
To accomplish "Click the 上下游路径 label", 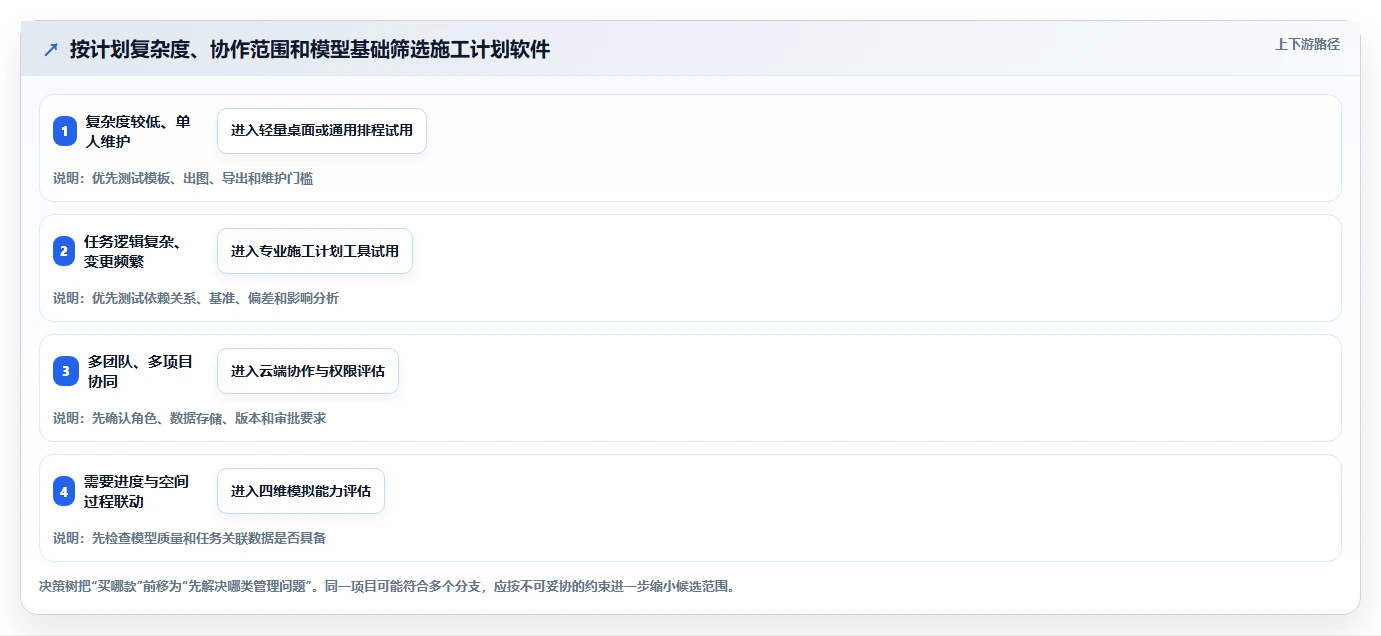I will (x=1307, y=44).
